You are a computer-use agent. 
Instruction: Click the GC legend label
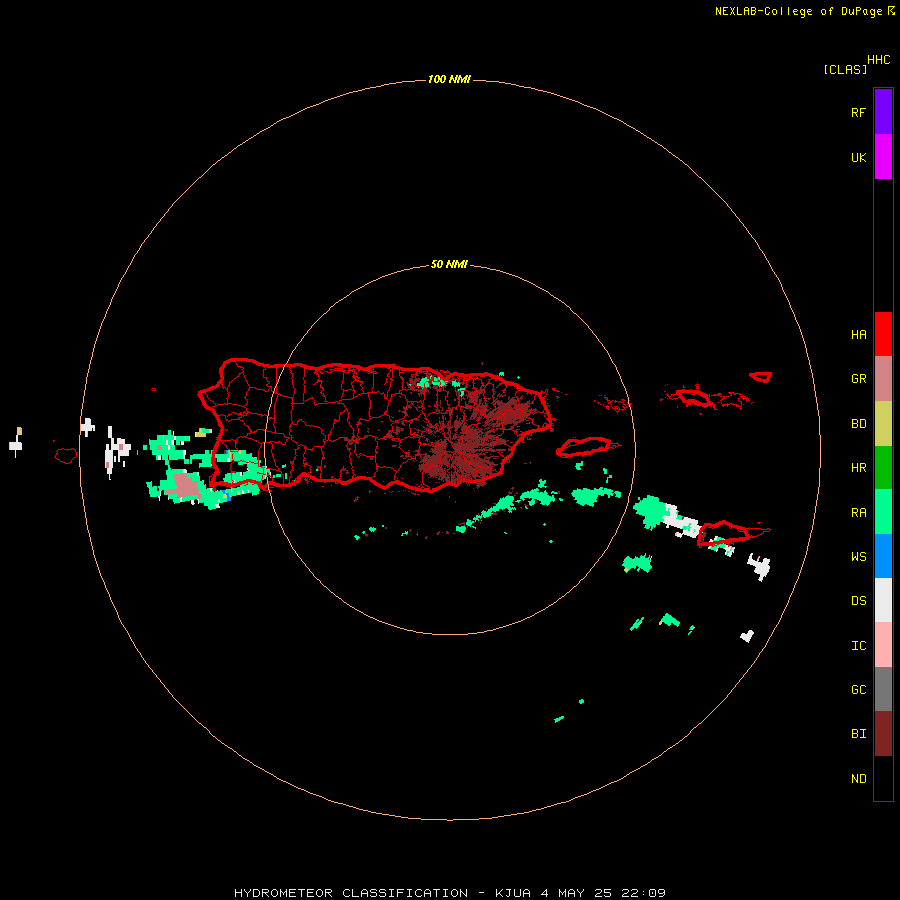pyautogui.click(x=858, y=690)
